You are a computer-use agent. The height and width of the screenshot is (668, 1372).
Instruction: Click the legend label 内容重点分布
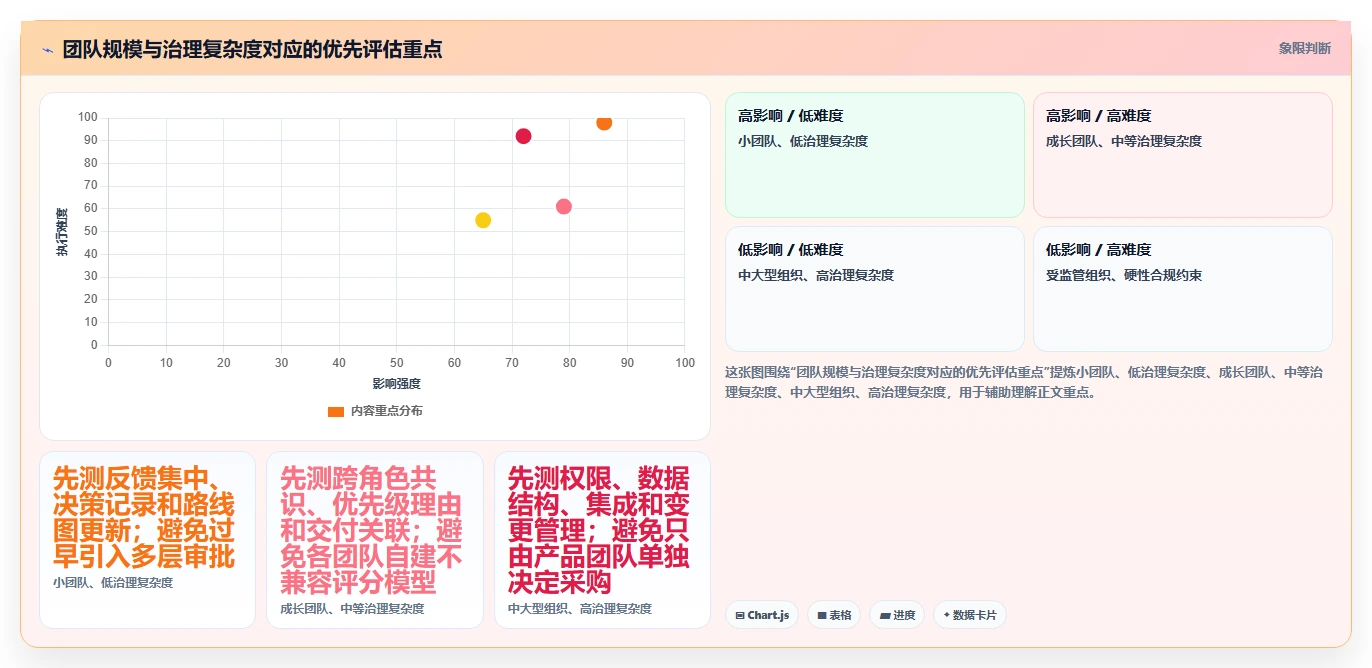[386, 411]
